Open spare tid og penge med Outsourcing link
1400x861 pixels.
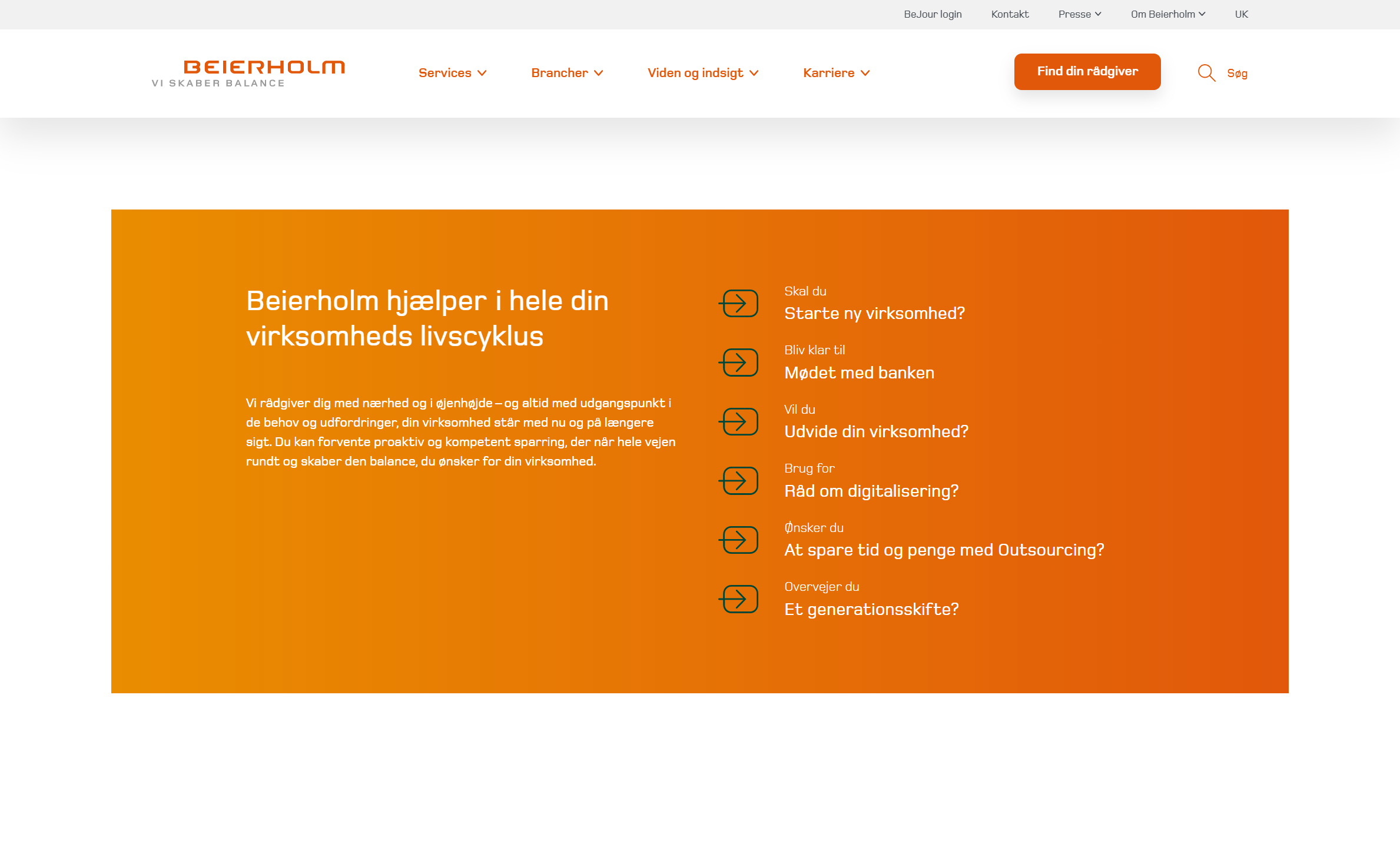944,550
